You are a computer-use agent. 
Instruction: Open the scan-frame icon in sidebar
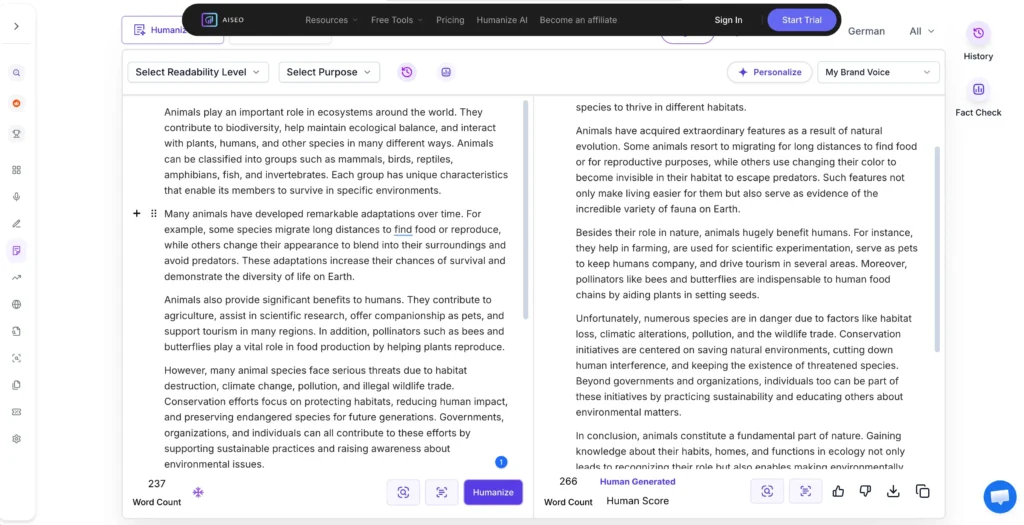pyautogui.click(x=16, y=358)
